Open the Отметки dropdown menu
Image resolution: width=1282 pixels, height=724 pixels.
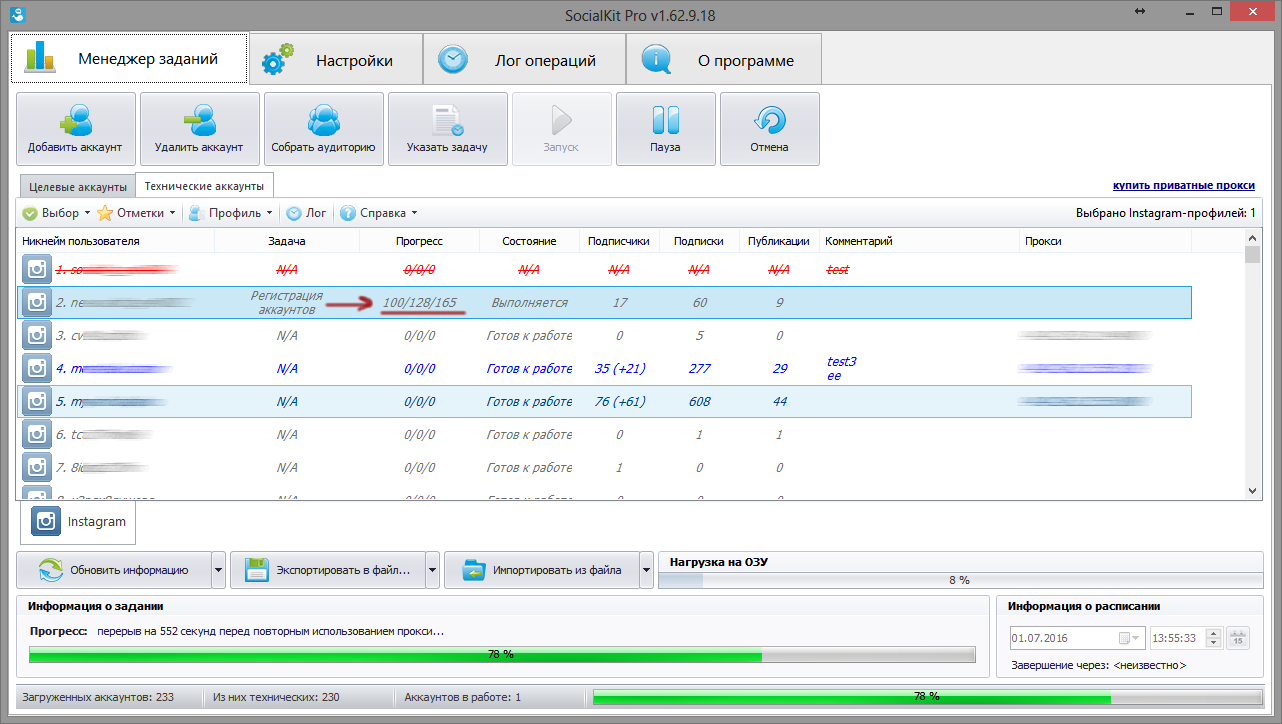[136, 213]
